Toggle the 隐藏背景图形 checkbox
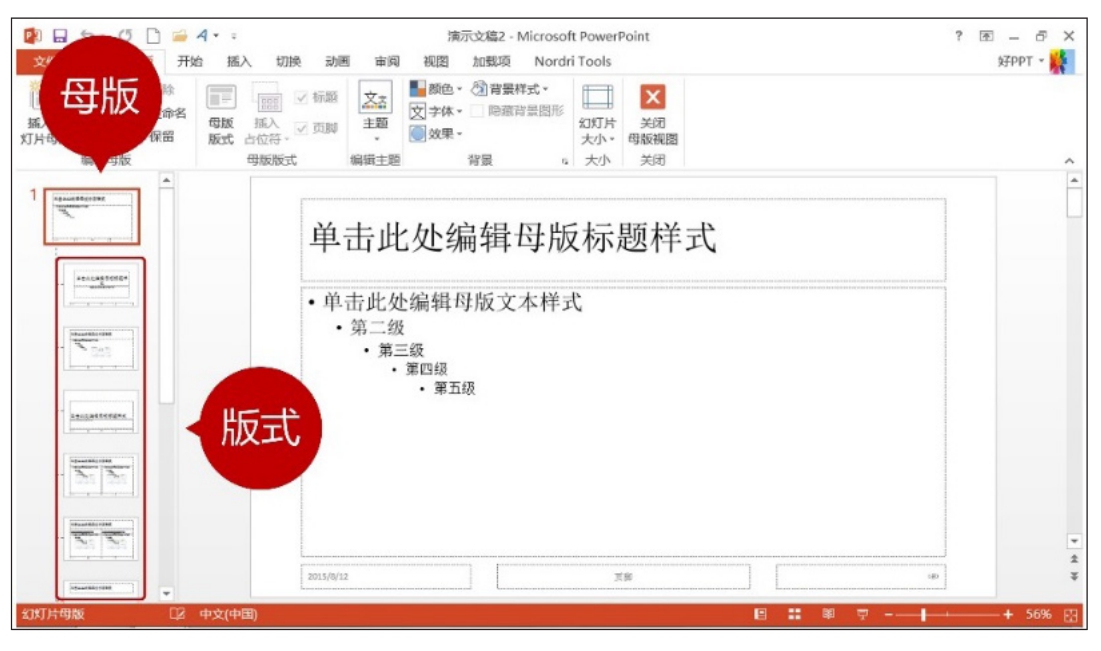The width and height of the screenshot is (1101, 651). [x=517, y=111]
